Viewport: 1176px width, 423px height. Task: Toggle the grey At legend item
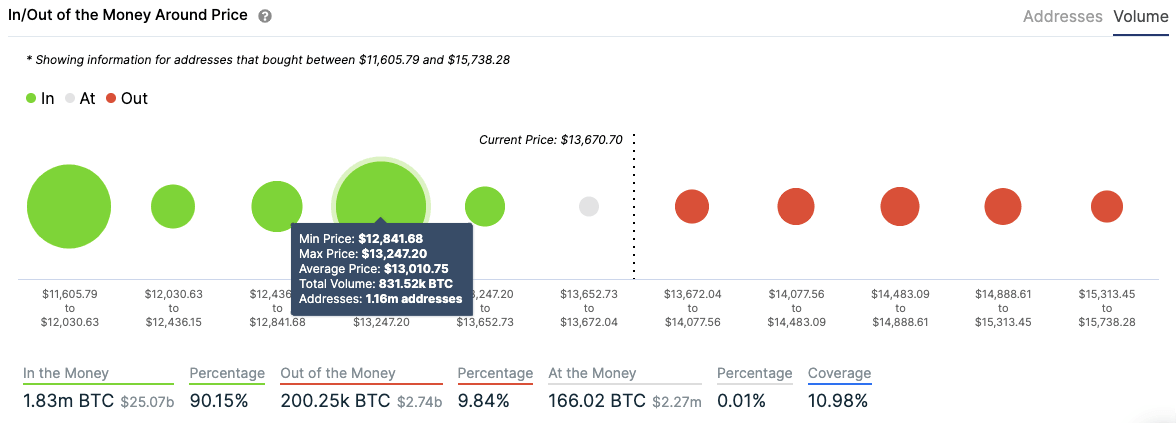79,99
